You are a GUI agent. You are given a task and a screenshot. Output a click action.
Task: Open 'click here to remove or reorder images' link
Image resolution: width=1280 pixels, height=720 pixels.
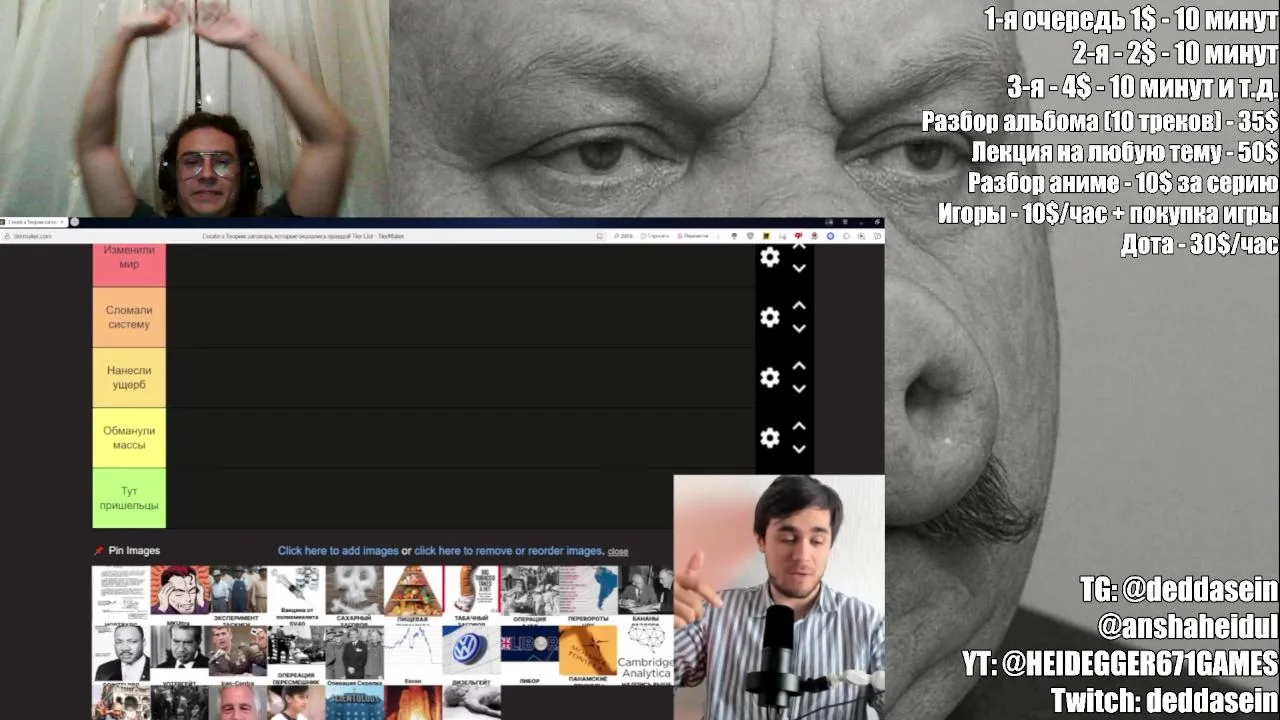[509, 551]
